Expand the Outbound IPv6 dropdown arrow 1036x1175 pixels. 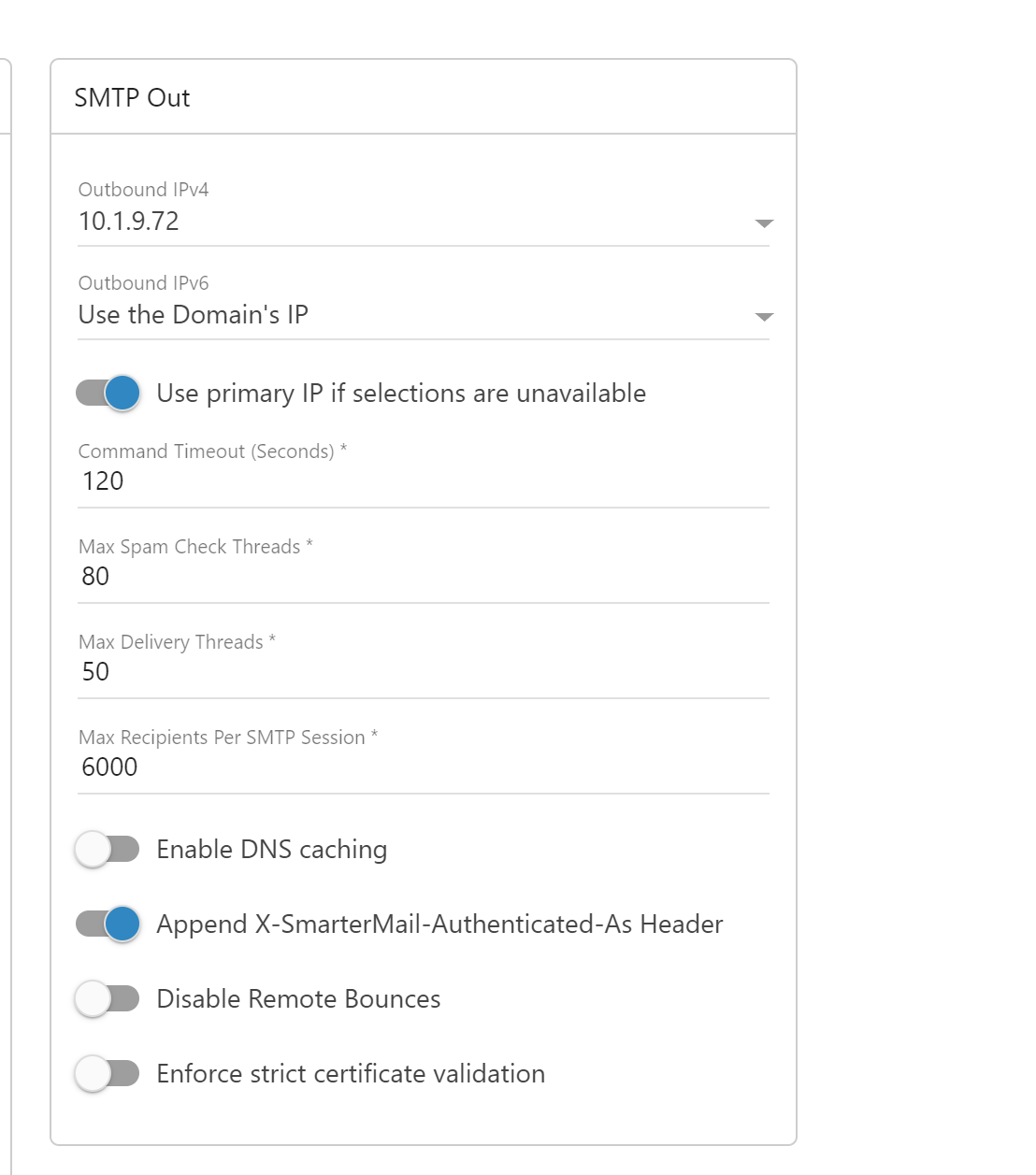[x=764, y=317]
